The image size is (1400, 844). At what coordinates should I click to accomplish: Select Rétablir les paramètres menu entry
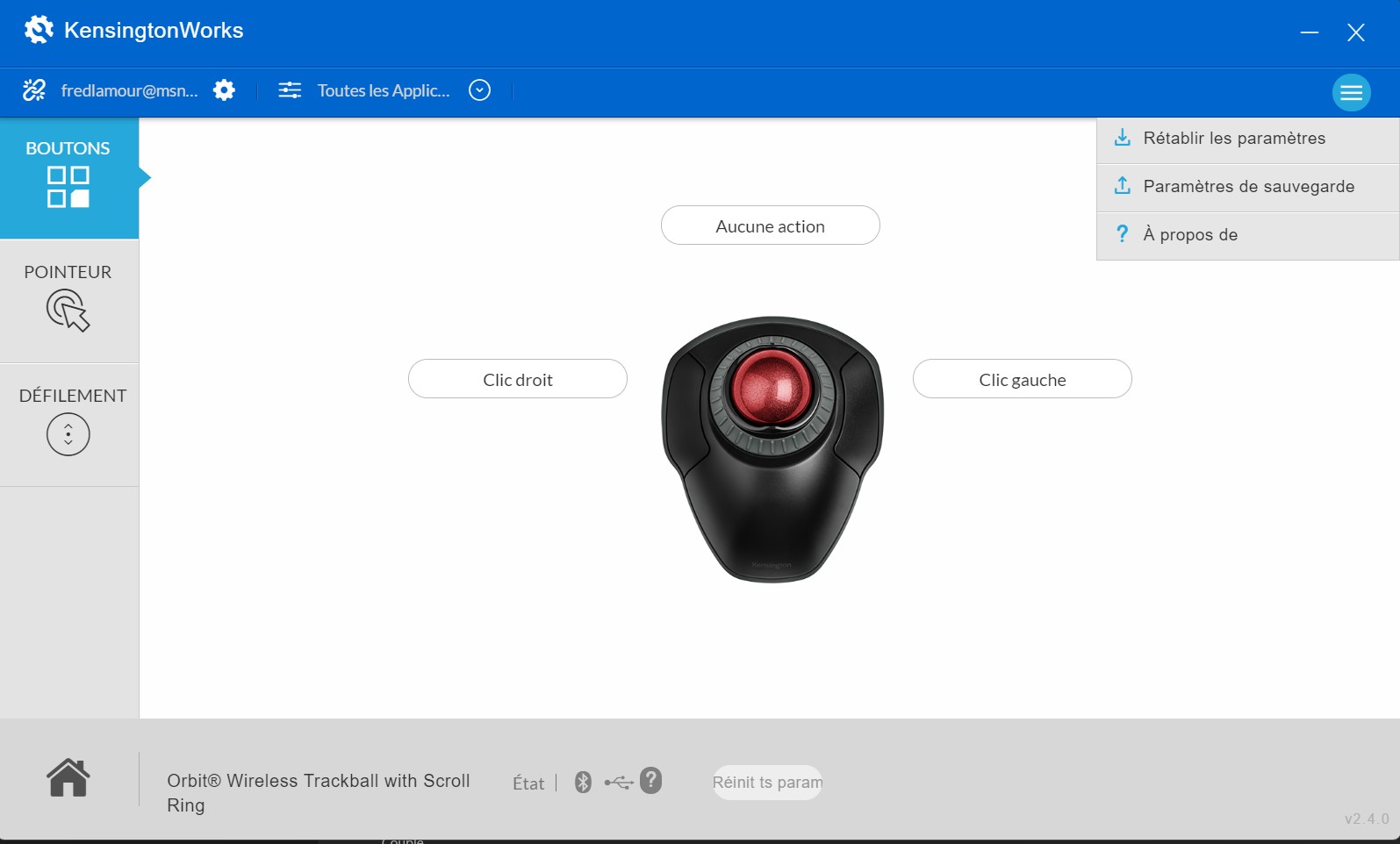click(1248, 139)
